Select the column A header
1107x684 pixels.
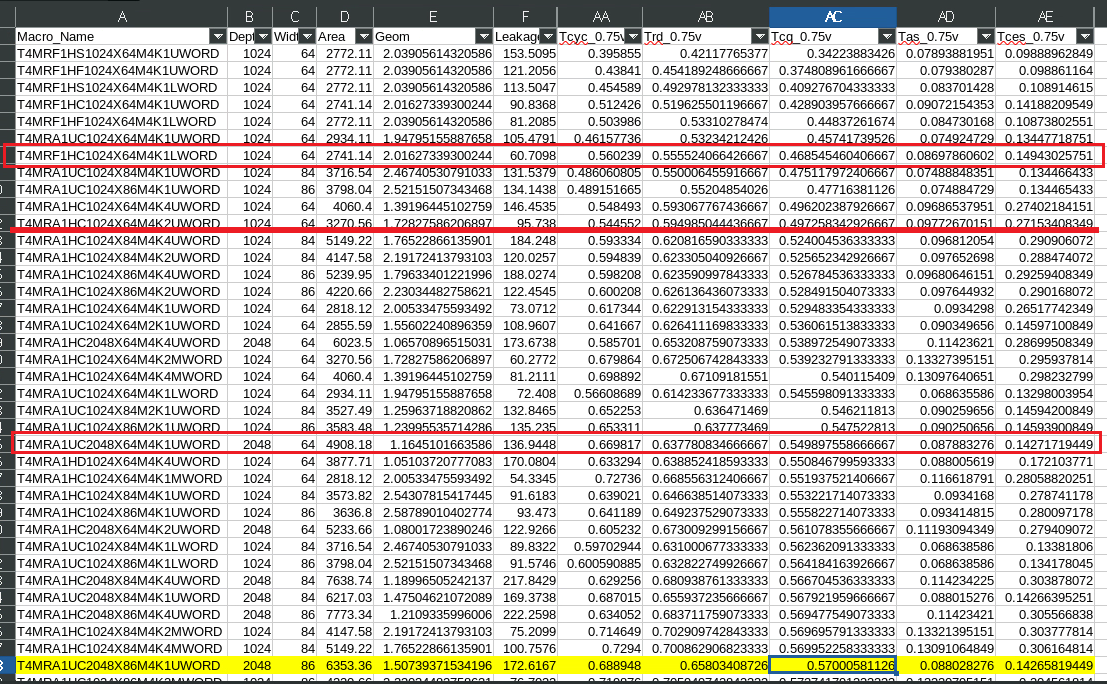click(x=121, y=17)
